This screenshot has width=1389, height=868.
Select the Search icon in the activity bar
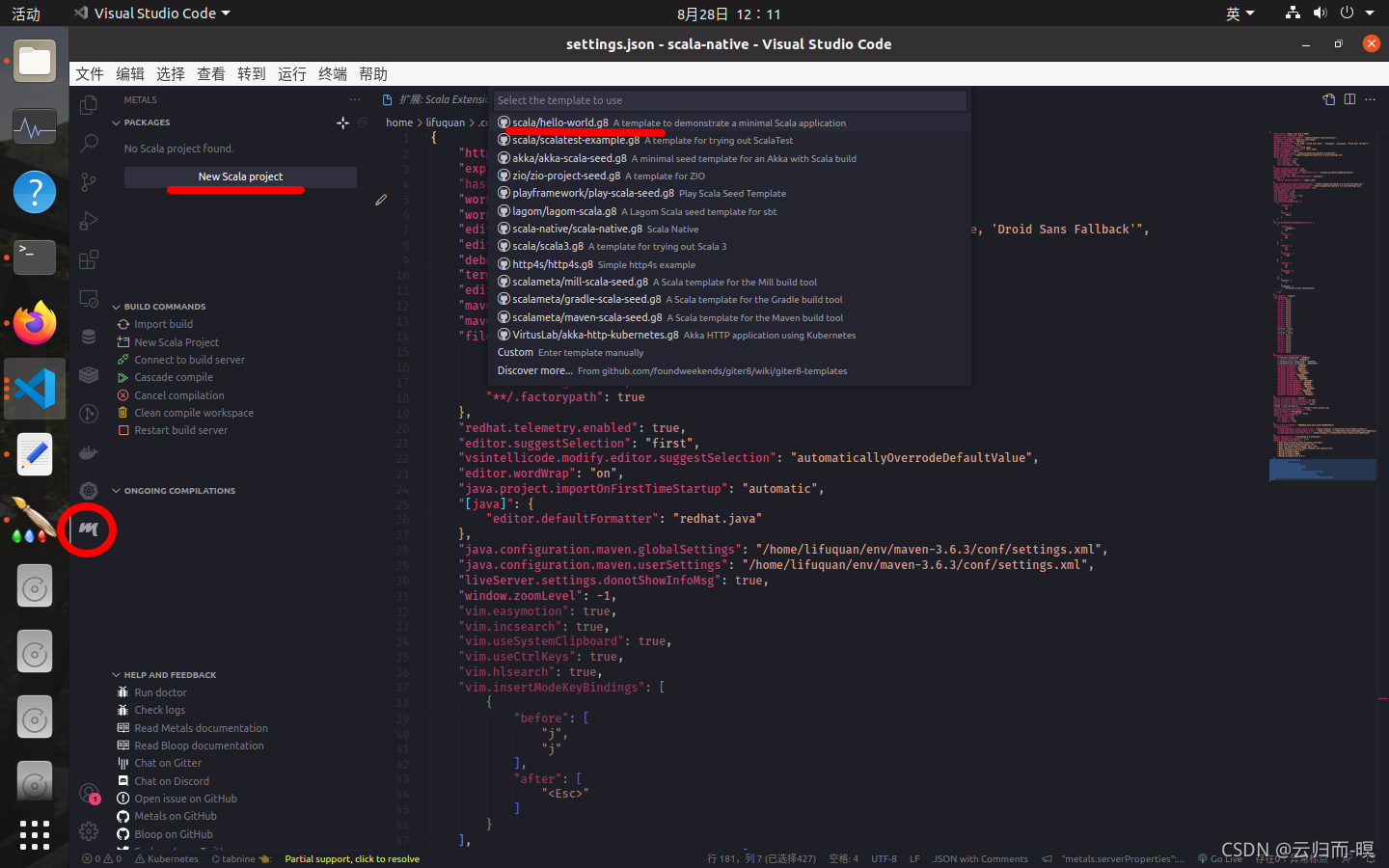(88, 145)
